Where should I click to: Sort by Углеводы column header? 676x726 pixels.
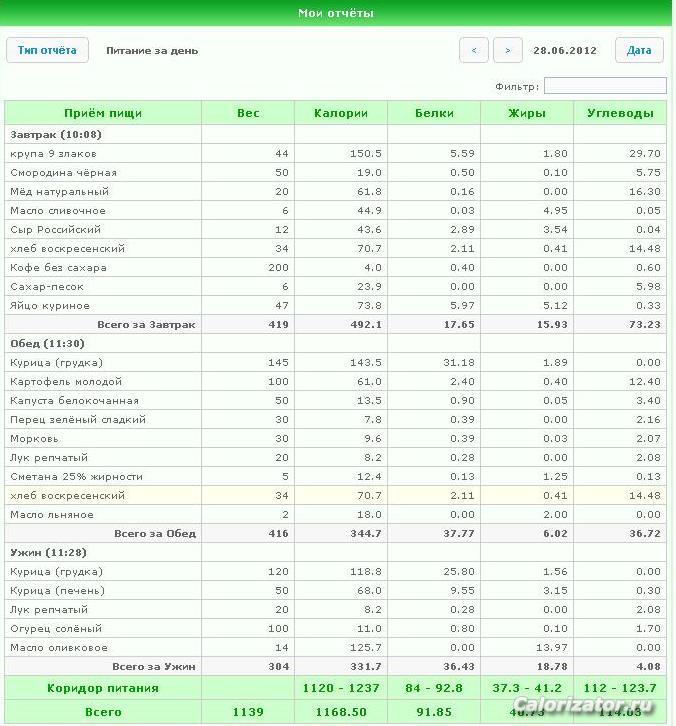tap(620, 113)
